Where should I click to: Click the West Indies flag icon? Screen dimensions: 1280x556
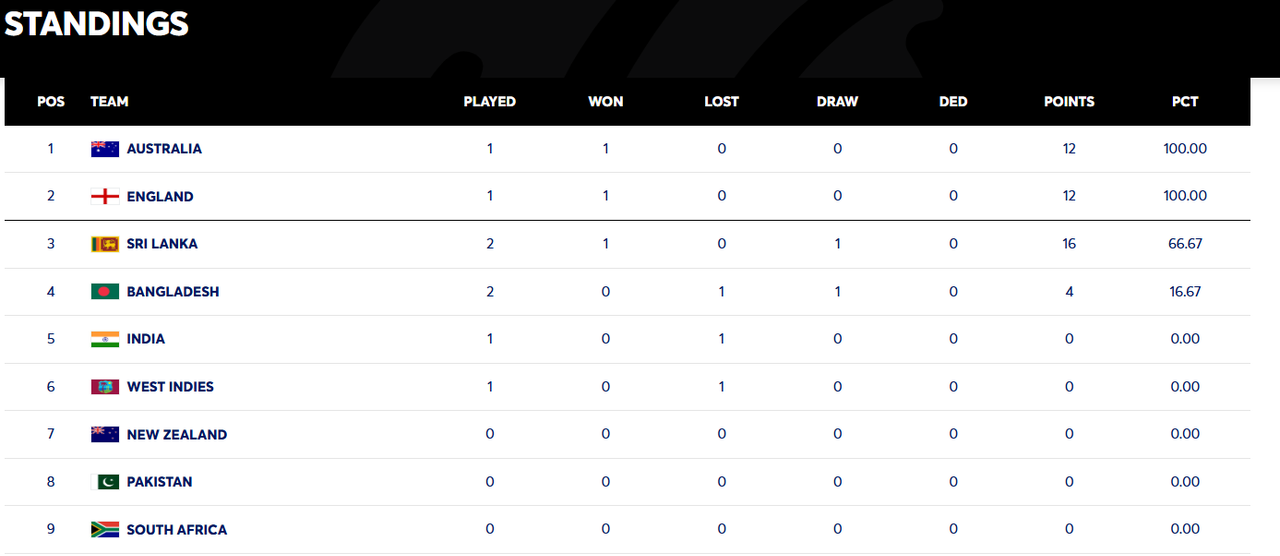point(105,387)
